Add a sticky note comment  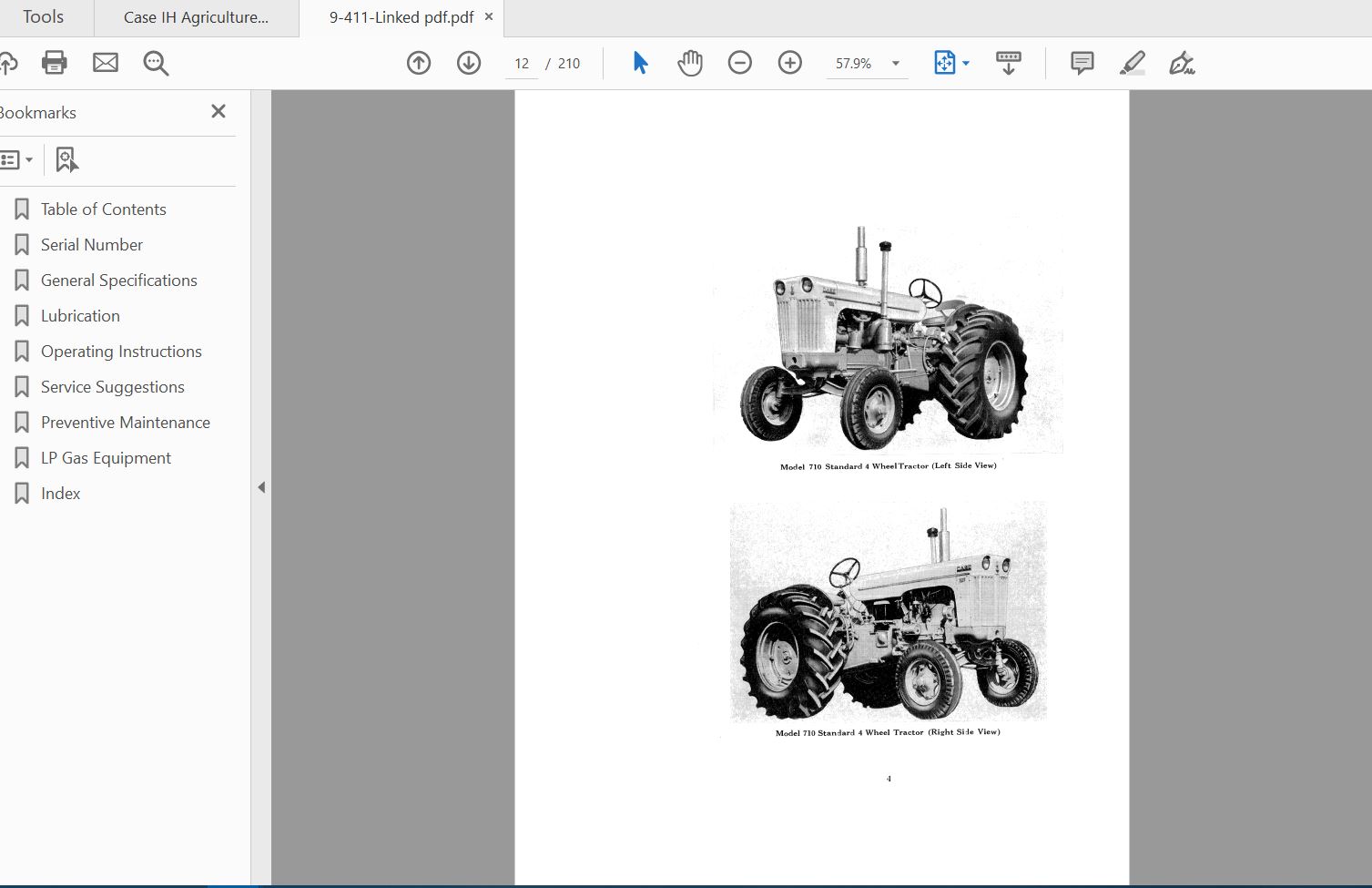pos(1082,63)
